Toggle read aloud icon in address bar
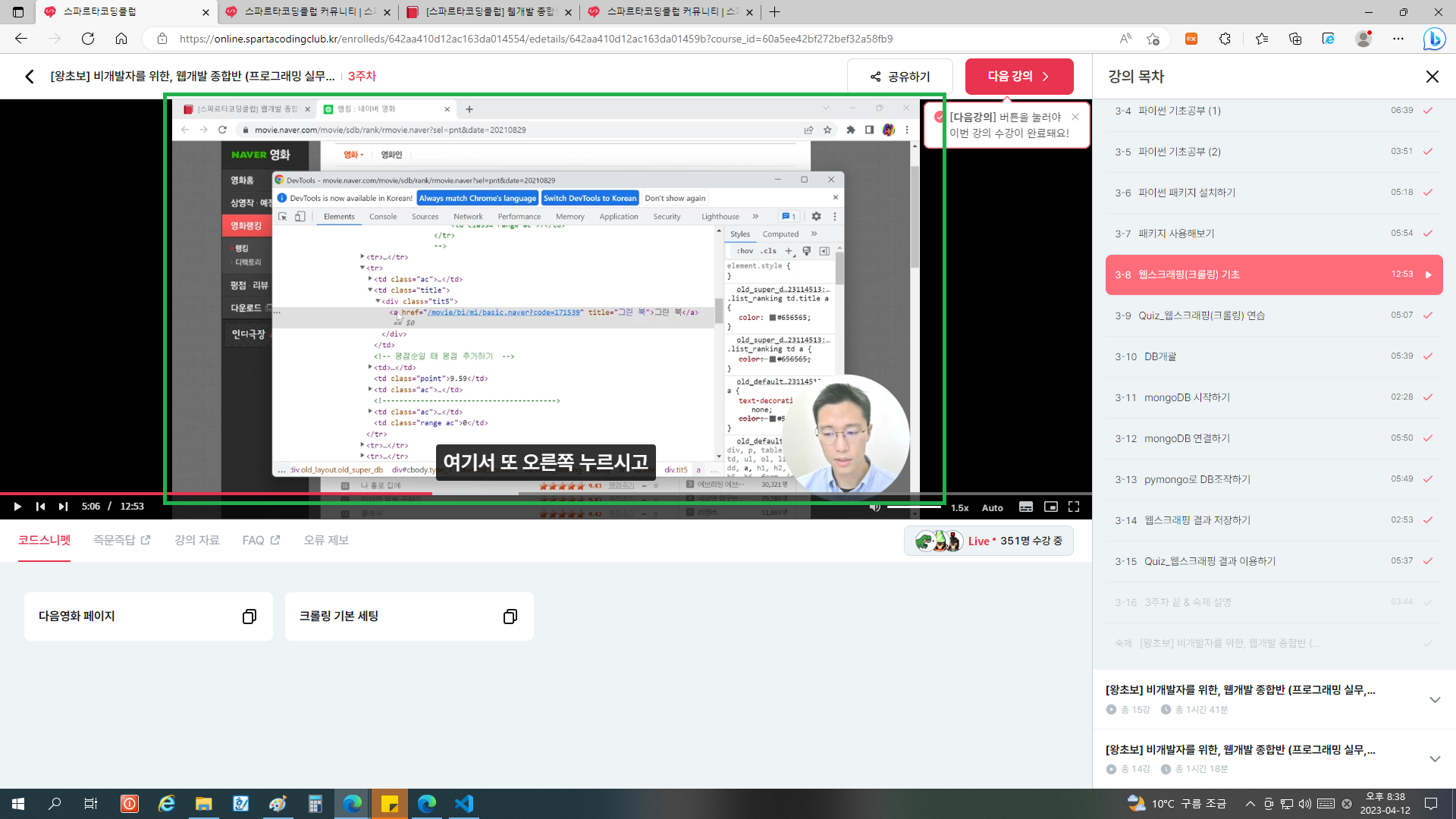Screen dimensions: 1456x819 pos(1125,39)
